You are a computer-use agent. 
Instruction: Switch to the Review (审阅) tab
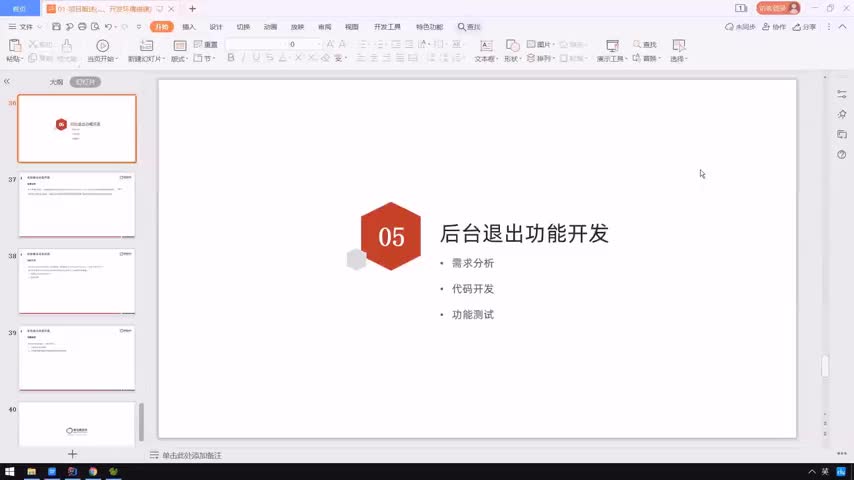point(325,27)
